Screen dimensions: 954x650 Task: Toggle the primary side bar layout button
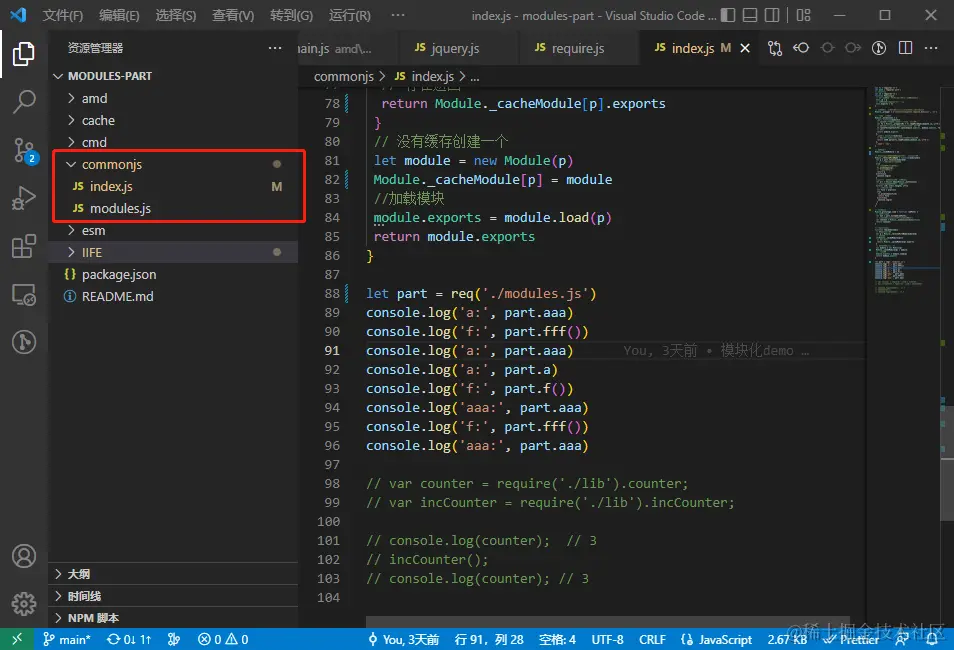(x=728, y=15)
